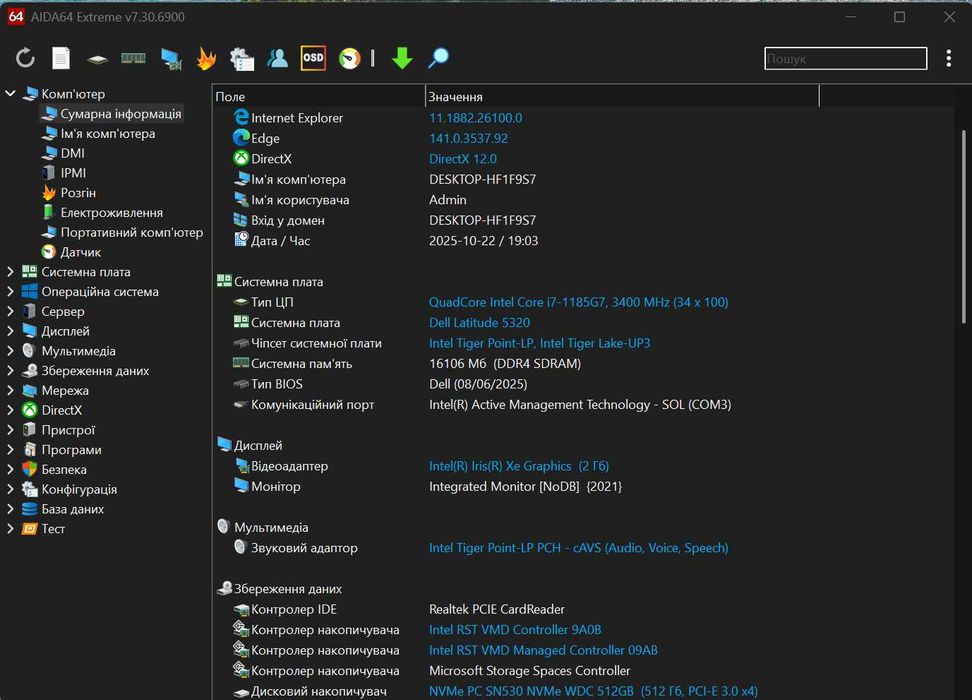Open the Intel RST VMD Controller 9A0B link
Viewport: 972px width, 700px height.
point(515,629)
